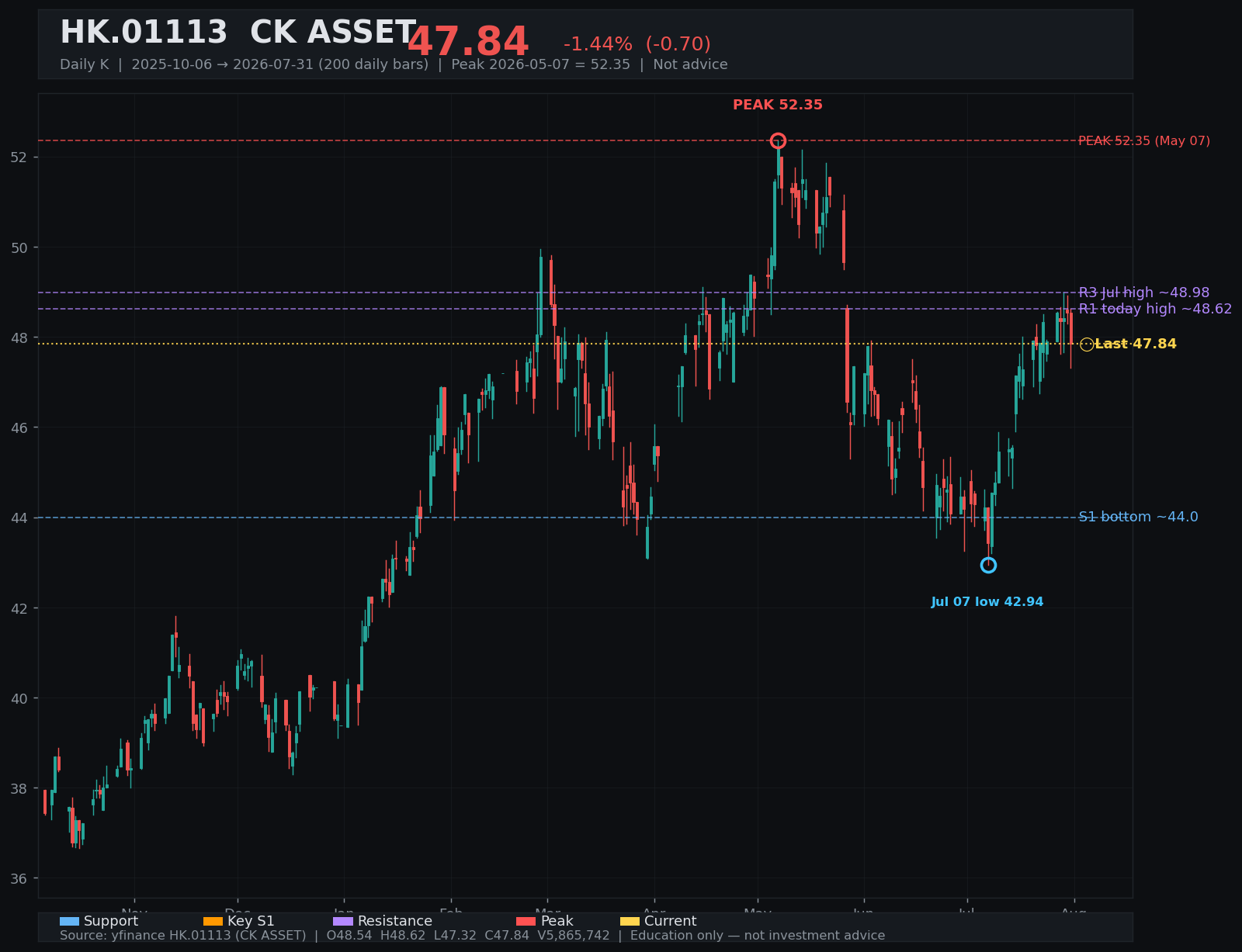Click the 'Jul 07 low 42.94' annotation

987,602
